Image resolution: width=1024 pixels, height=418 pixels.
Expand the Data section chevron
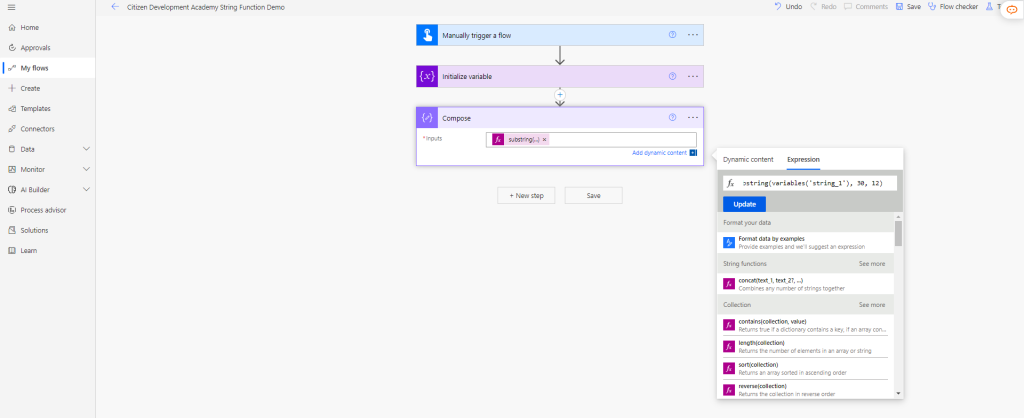point(86,149)
